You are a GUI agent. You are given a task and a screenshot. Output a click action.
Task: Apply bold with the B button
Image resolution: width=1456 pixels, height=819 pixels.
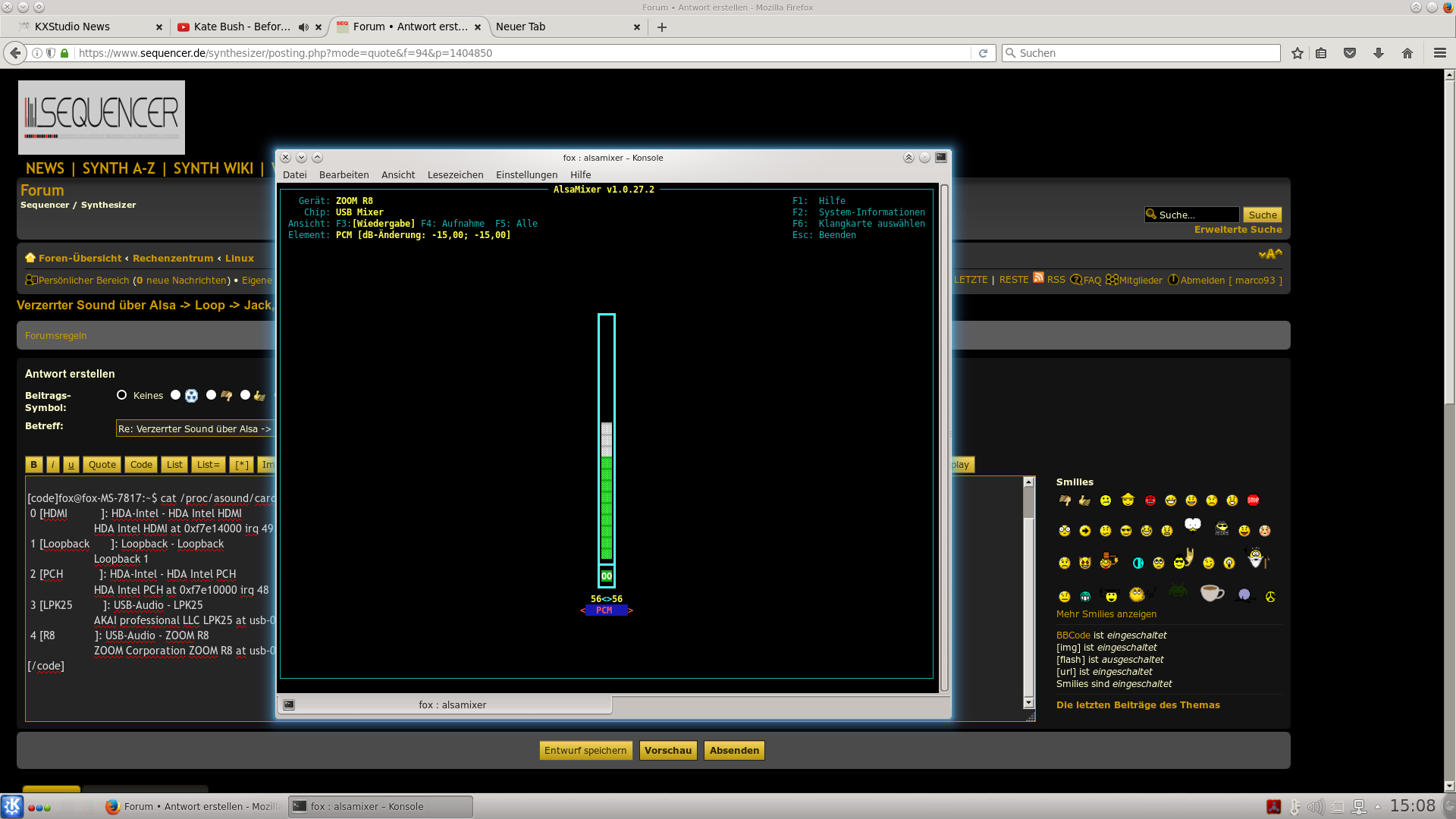click(33, 465)
